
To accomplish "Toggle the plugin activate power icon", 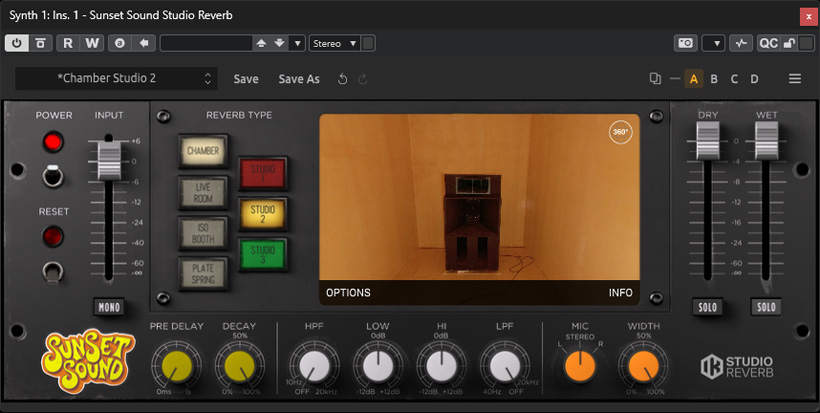I will click(x=17, y=43).
